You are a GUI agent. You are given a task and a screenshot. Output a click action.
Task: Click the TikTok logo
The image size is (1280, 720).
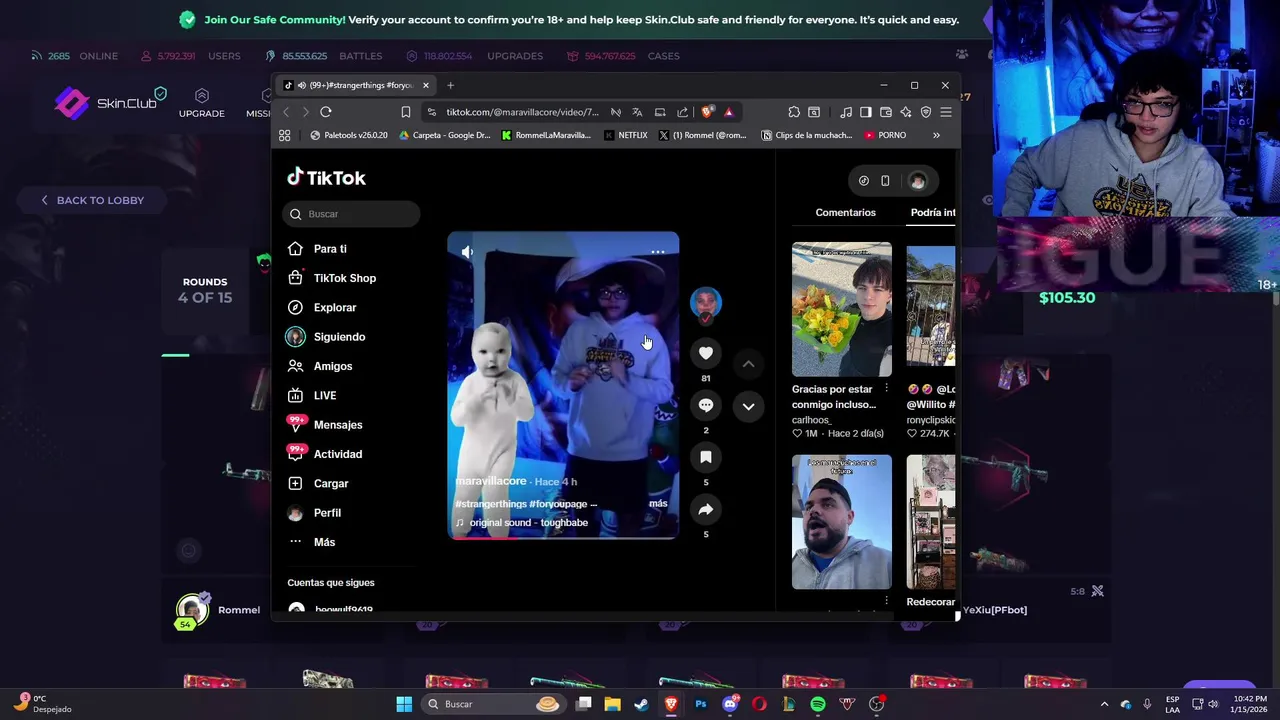click(327, 178)
